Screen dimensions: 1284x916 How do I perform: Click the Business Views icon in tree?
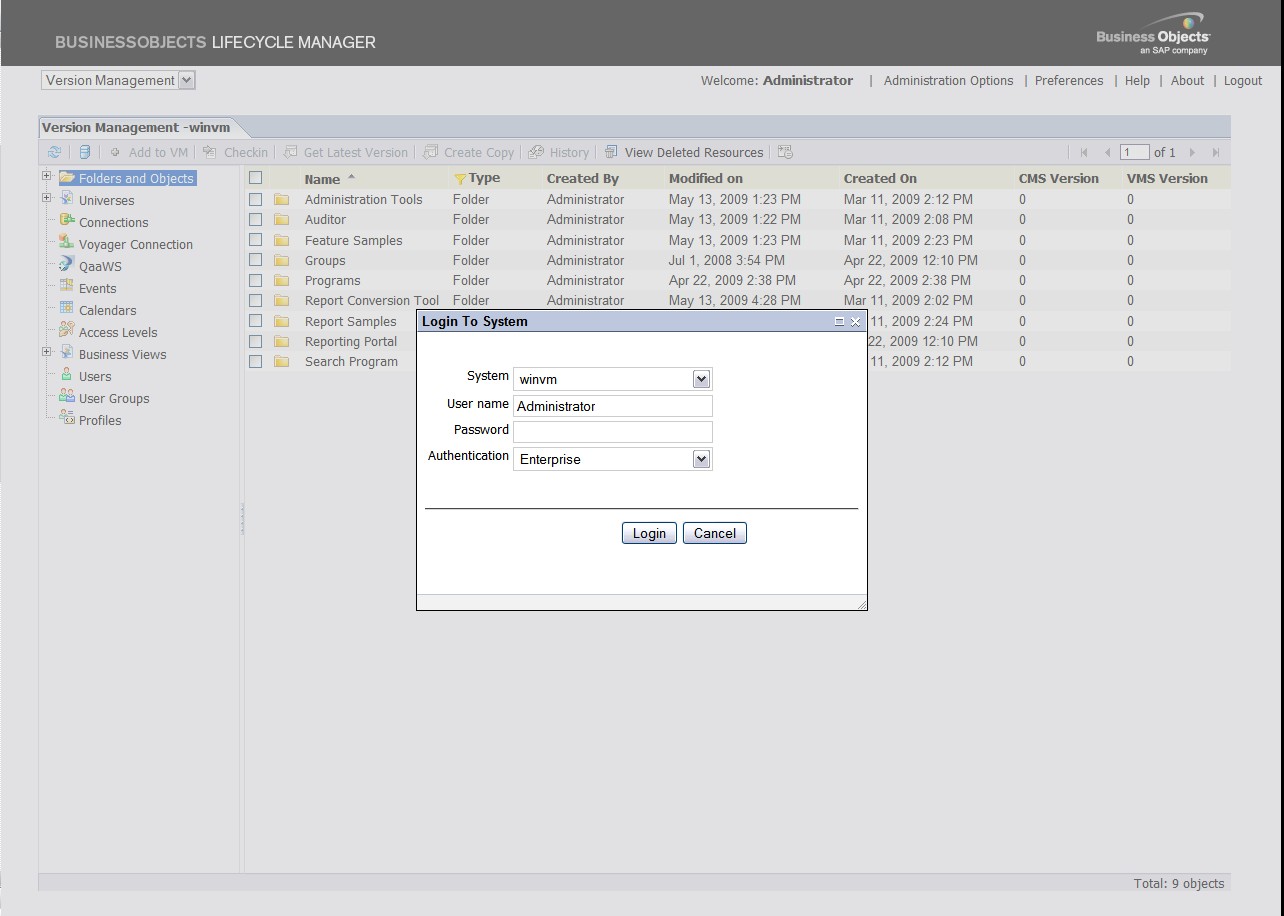click(66, 352)
